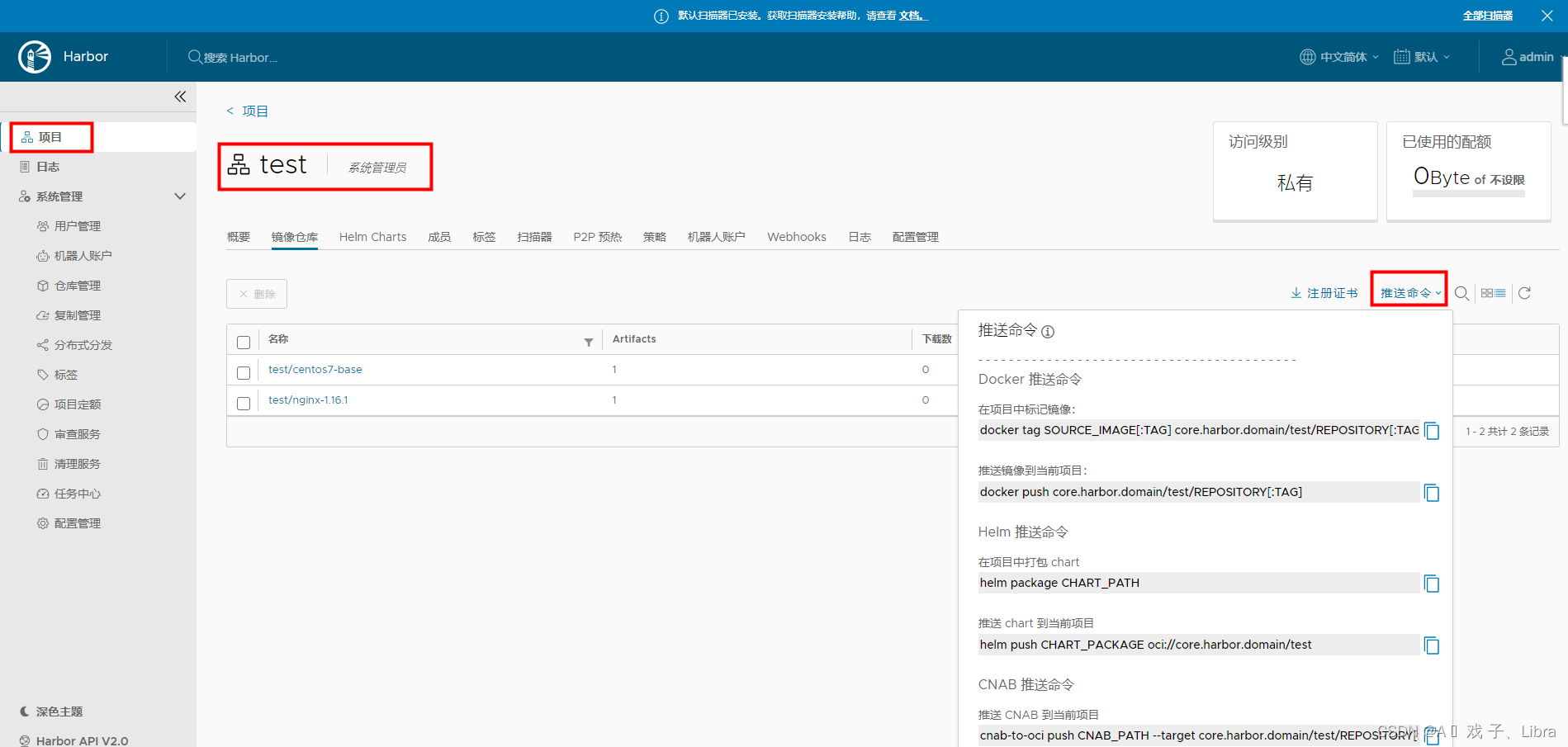
Task: Open 标签 in sidebar system menu
Action: 66,375
